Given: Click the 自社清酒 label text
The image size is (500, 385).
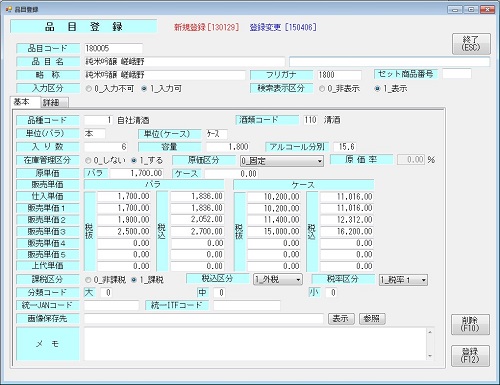Looking at the screenshot, I should click(x=133, y=120).
